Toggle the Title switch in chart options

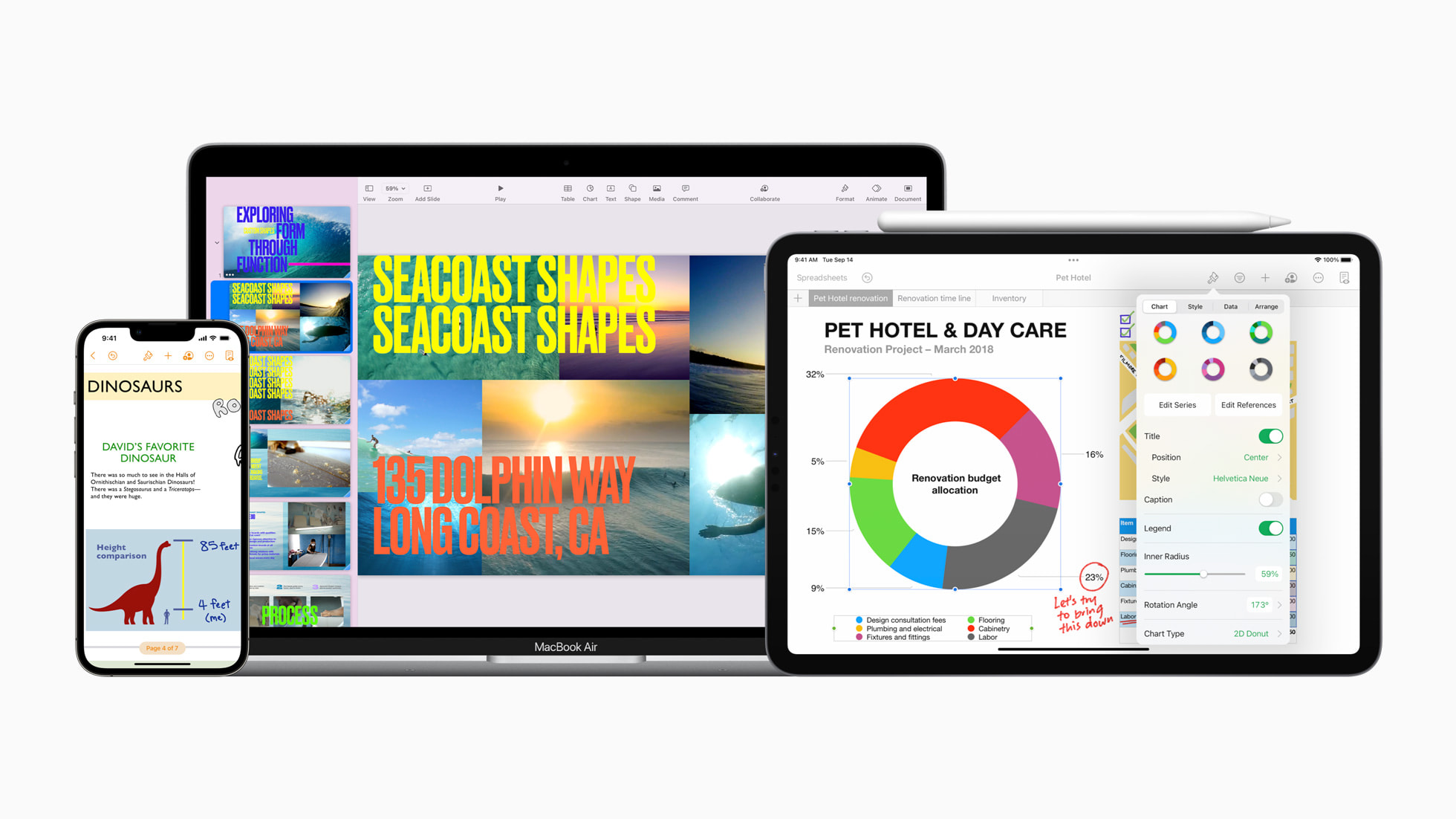[1271, 436]
